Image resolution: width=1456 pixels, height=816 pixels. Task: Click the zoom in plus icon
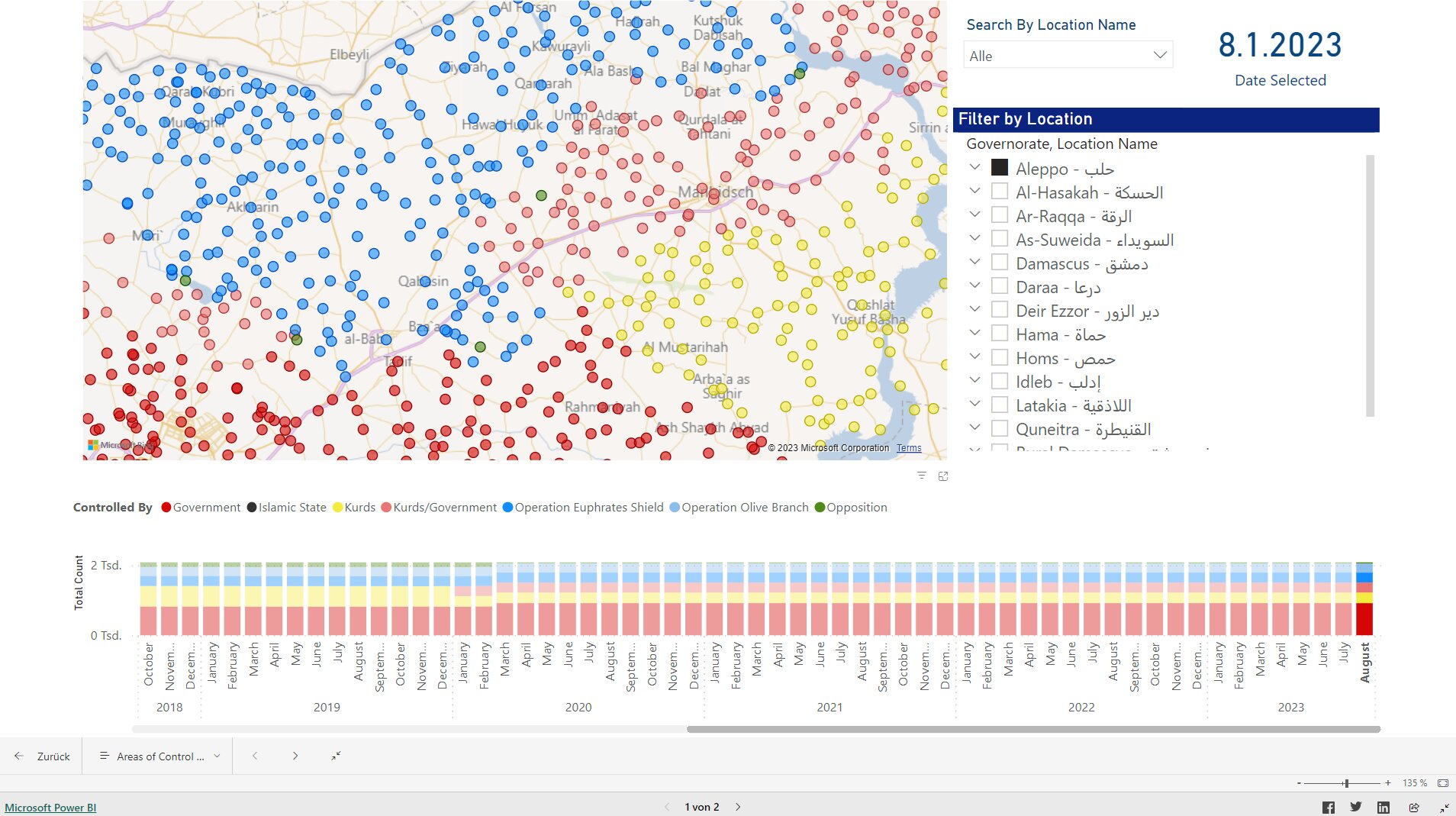point(1387,783)
